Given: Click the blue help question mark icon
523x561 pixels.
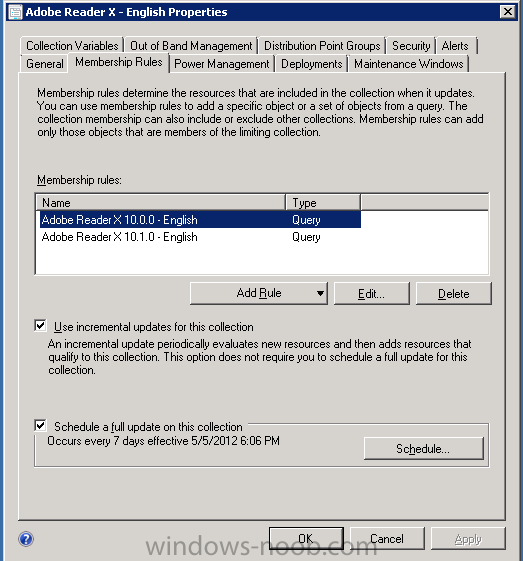Looking at the screenshot, I should point(26,539).
